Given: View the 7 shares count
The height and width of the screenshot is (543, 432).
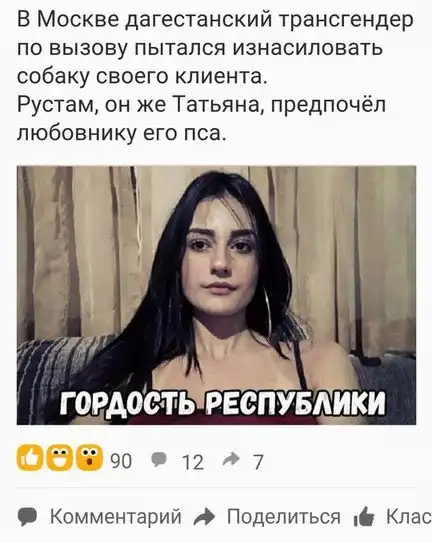Looking at the screenshot, I should click(258, 462).
